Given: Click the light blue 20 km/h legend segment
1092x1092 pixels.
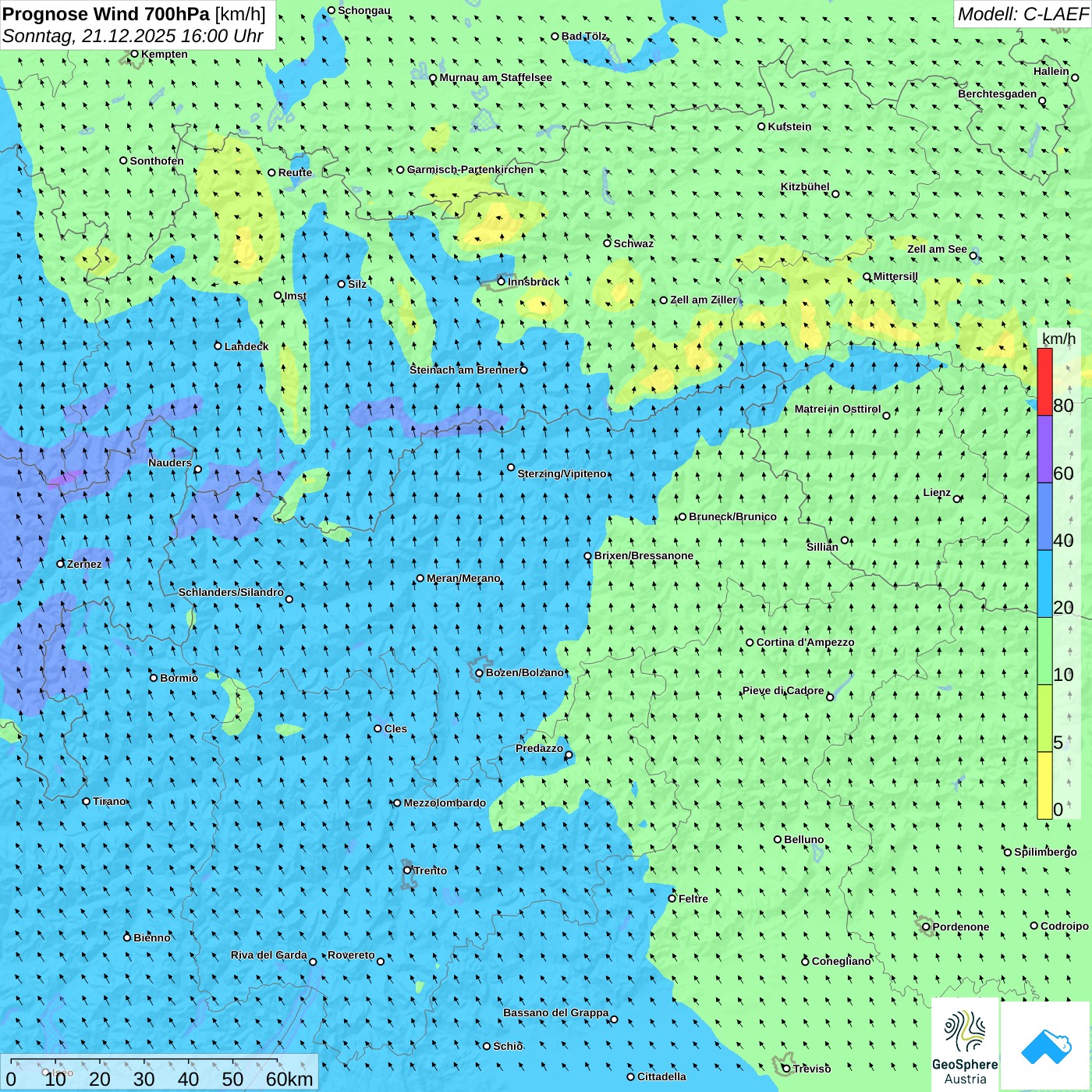Looking at the screenshot, I should (x=1044, y=584).
